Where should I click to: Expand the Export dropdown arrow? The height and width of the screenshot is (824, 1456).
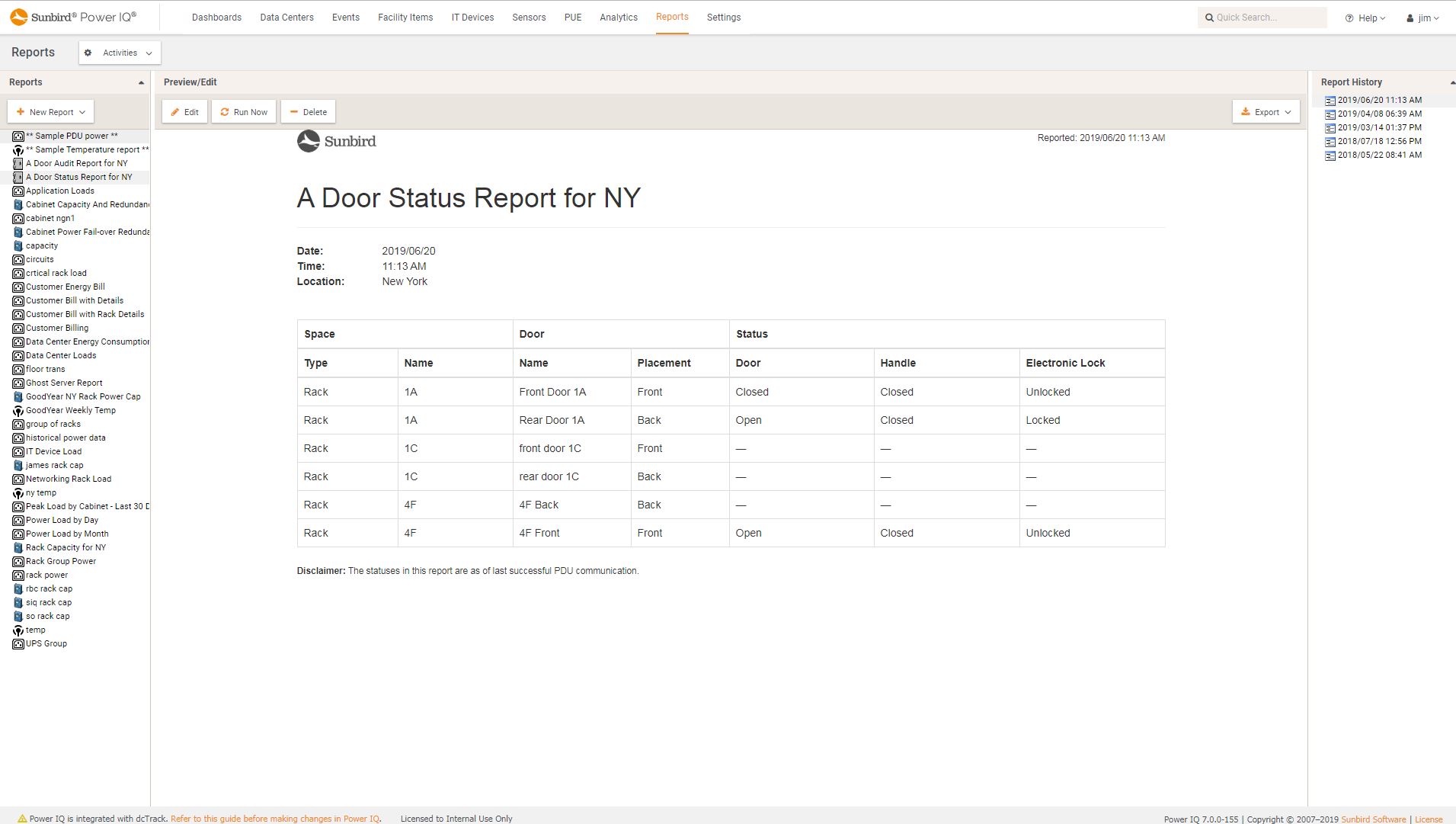coord(1286,111)
